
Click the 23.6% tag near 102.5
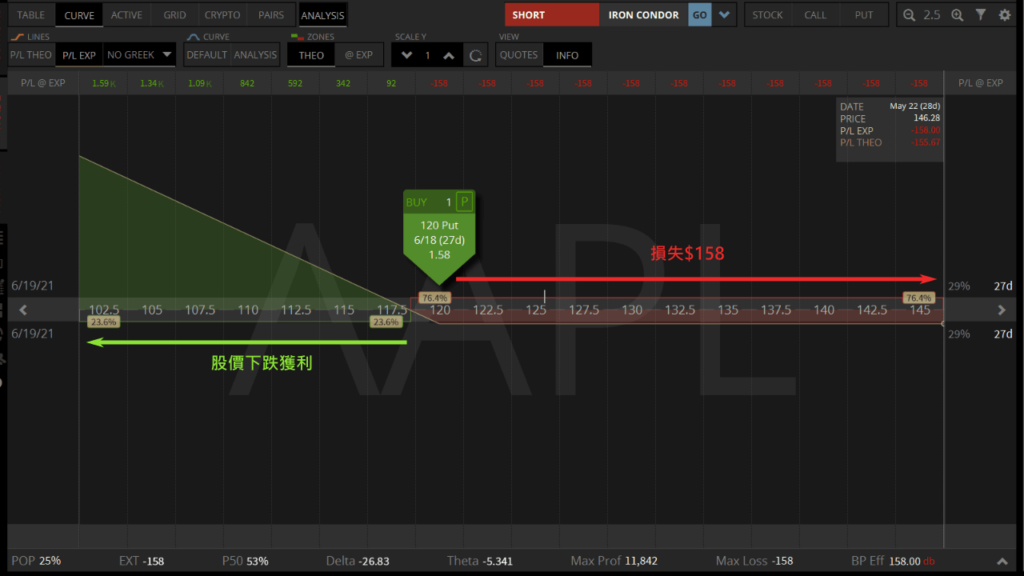(x=103, y=322)
